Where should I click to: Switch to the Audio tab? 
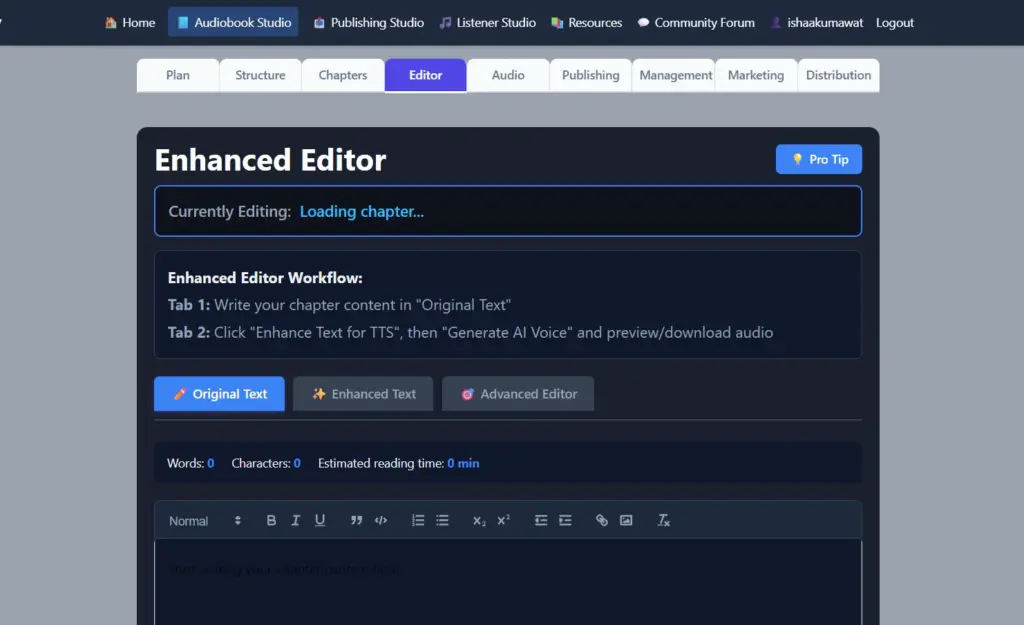tap(507, 74)
